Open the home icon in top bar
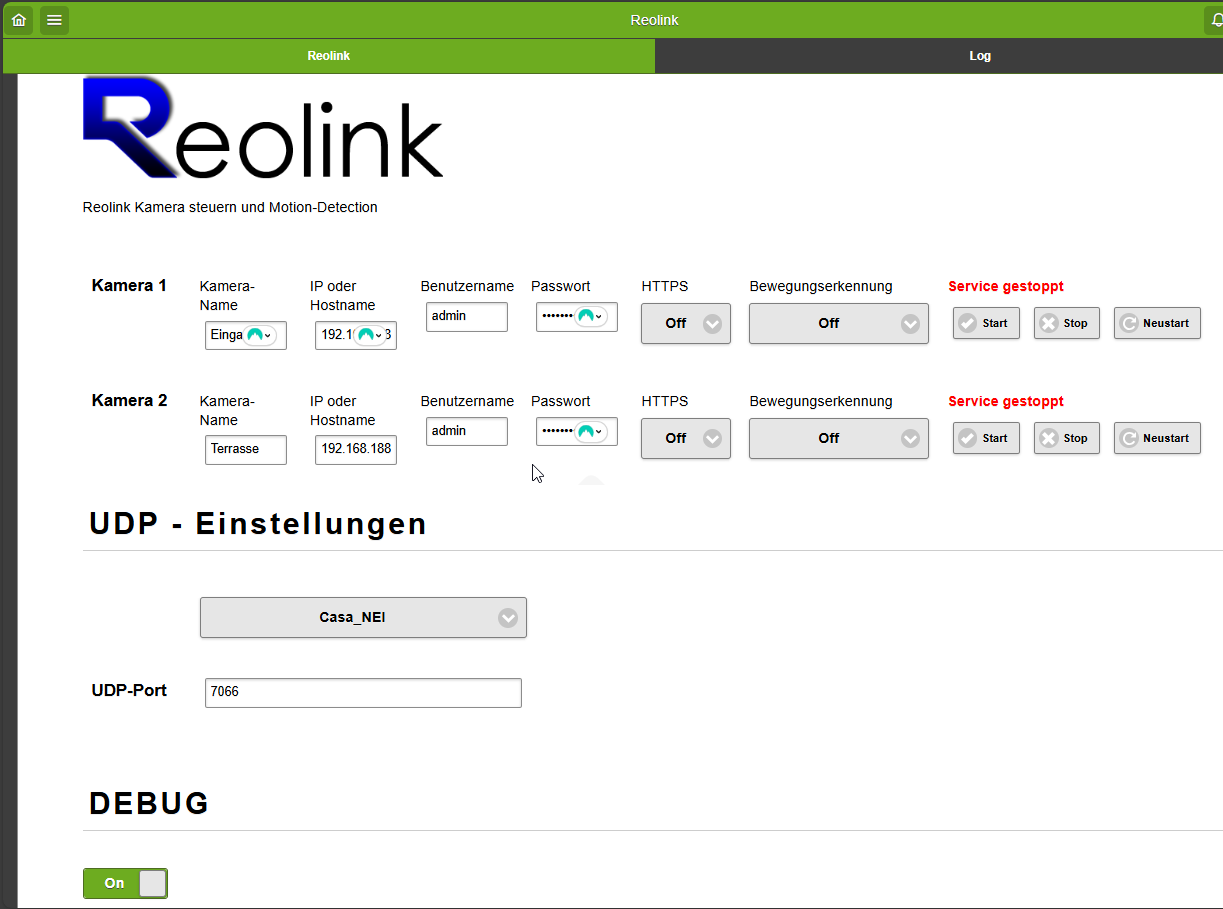The image size is (1223, 909). point(19,20)
